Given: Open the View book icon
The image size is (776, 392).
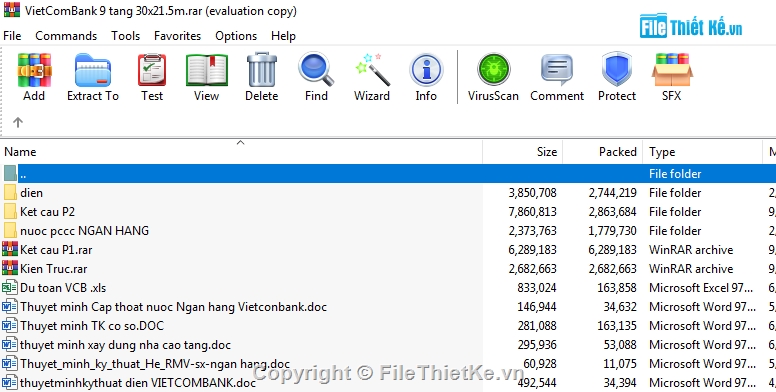Looking at the screenshot, I should [x=206, y=70].
